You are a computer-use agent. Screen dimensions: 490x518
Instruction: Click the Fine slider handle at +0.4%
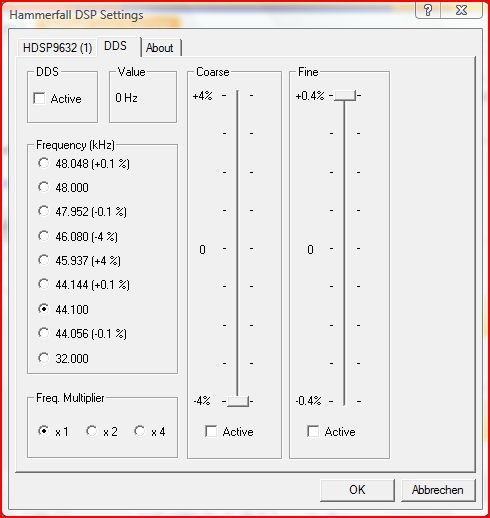tap(345, 95)
